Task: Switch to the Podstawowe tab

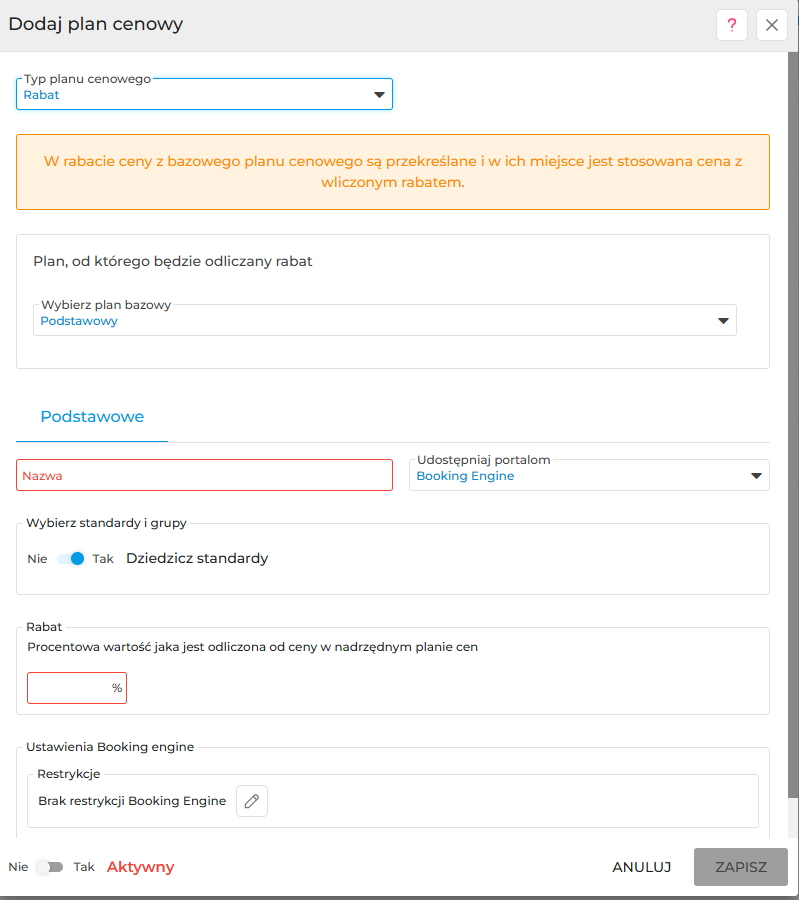Action: 92,417
